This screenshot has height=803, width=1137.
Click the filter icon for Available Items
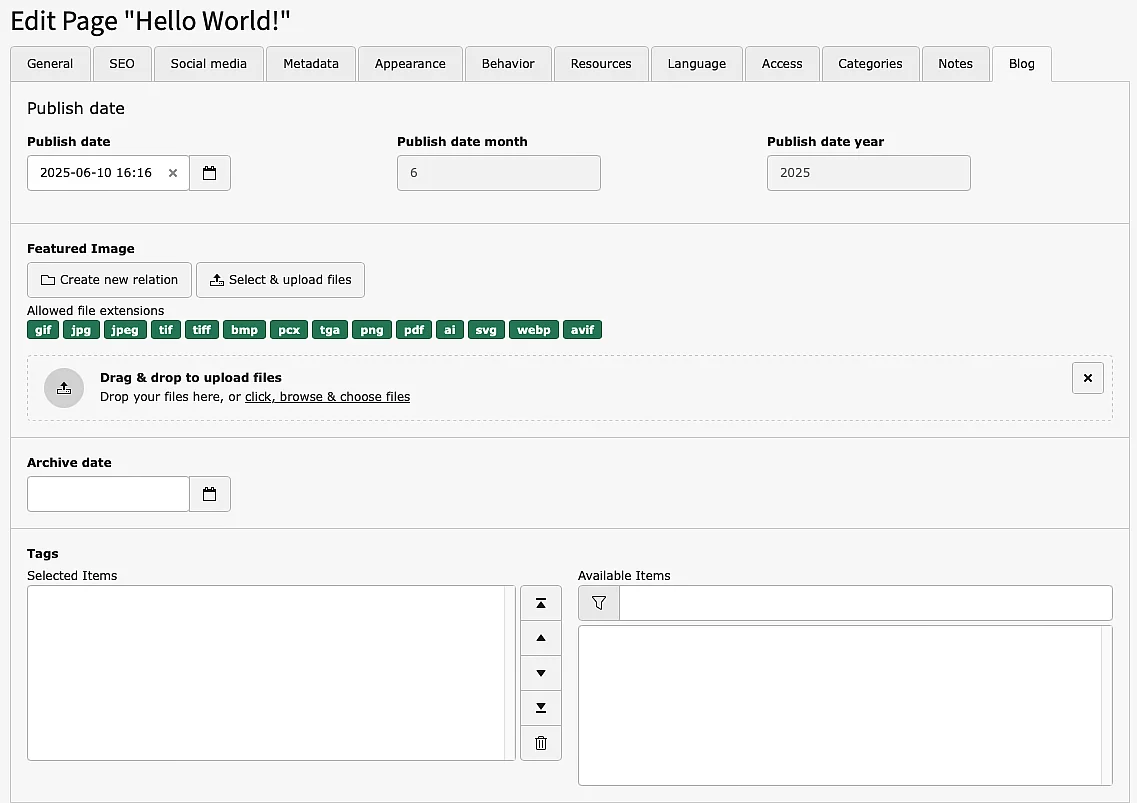coord(599,603)
